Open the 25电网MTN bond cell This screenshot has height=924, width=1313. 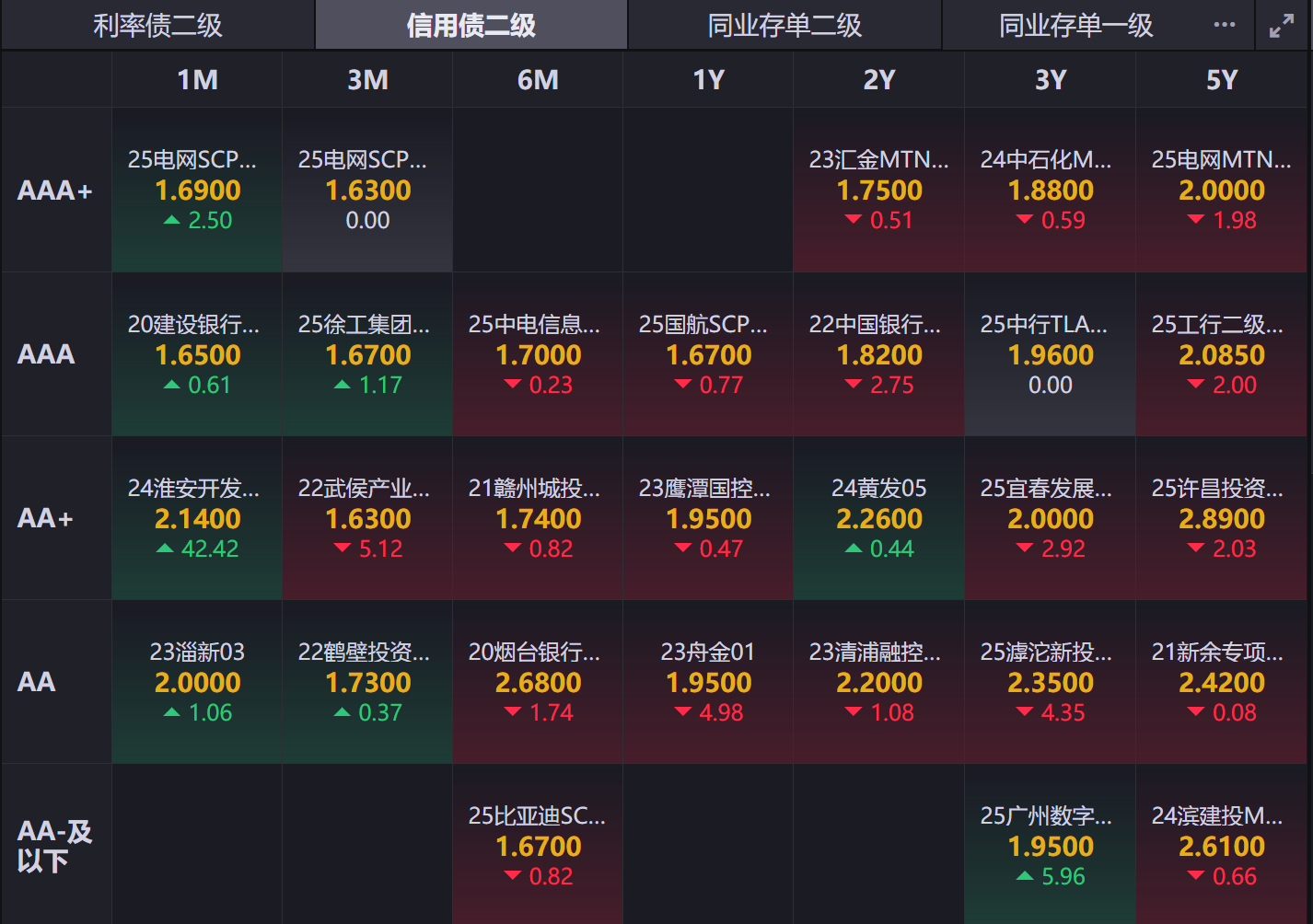point(1222,191)
